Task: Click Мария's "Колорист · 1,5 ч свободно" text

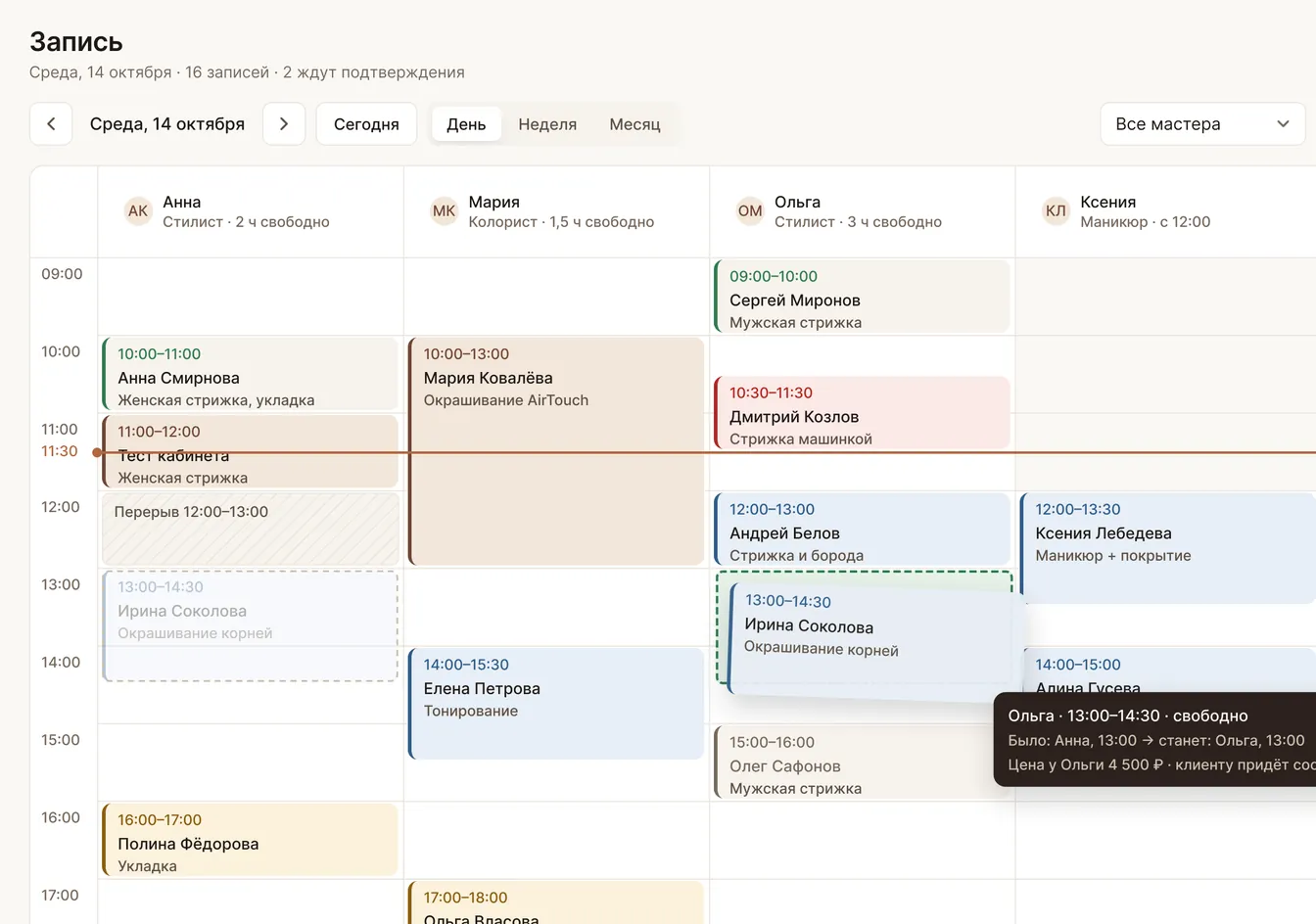Action: tap(561, 222)
